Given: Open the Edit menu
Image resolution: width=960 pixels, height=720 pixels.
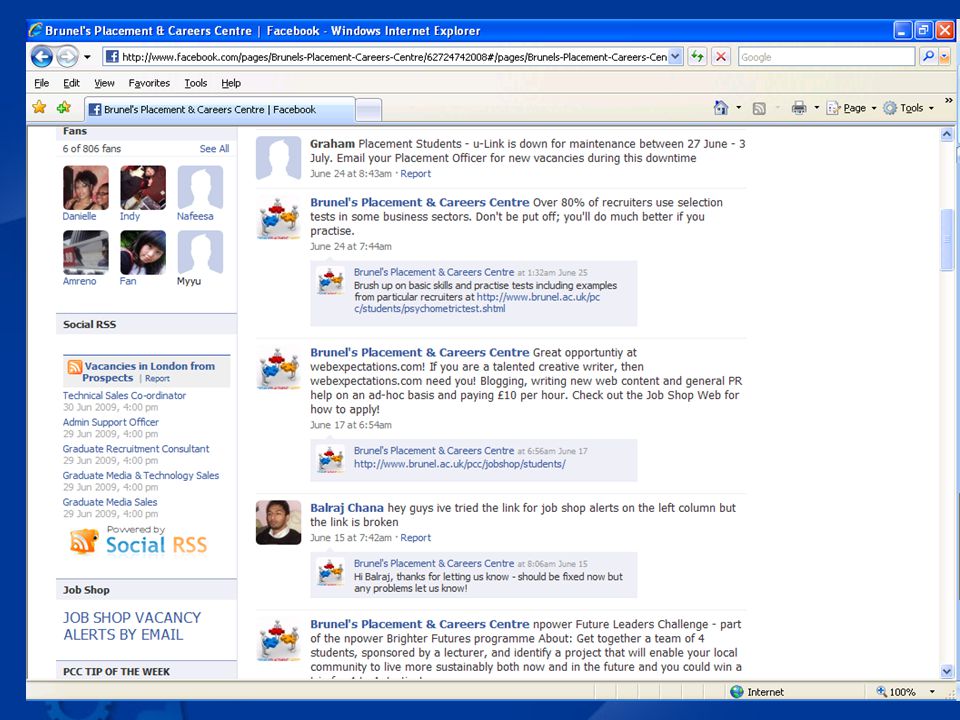Looking at the screenshot, I should click(x=71, y=83).
